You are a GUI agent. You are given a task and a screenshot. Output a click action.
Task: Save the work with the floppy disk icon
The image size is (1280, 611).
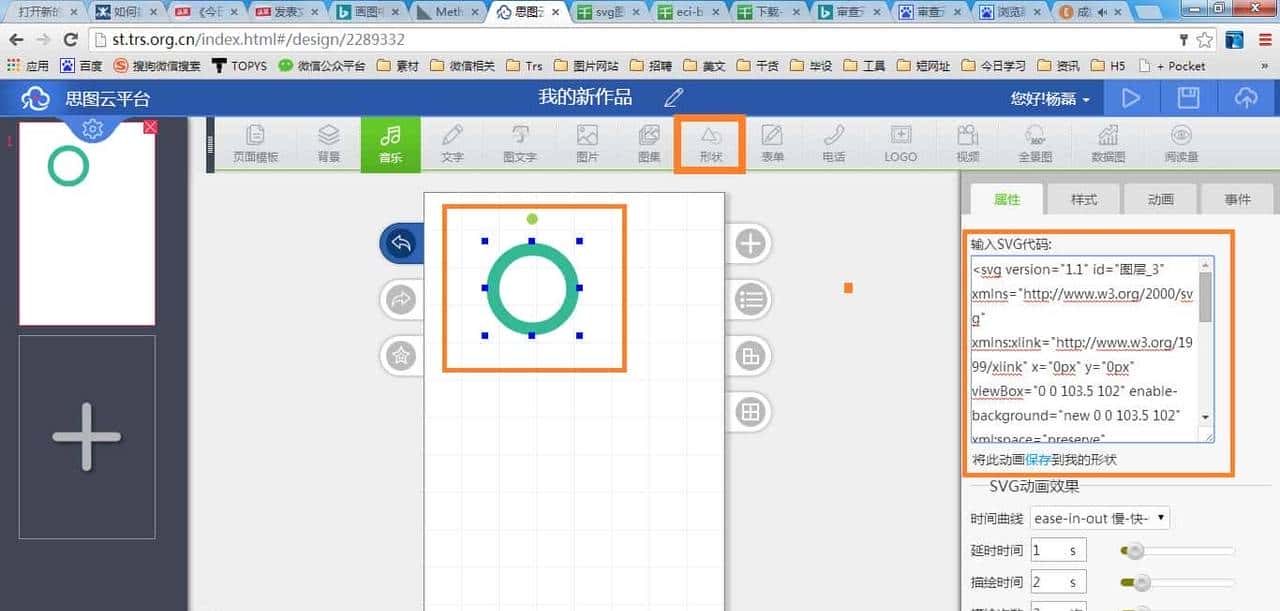tap(1188, 98)
